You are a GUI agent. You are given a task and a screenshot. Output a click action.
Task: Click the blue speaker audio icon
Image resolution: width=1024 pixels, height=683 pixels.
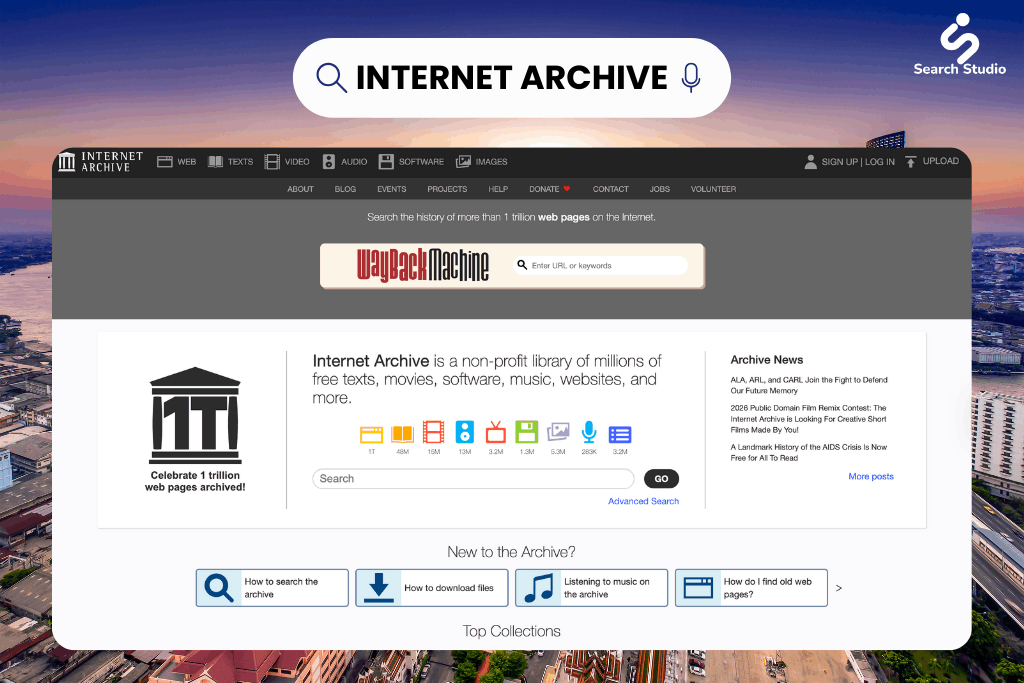(x=464, y=433)
